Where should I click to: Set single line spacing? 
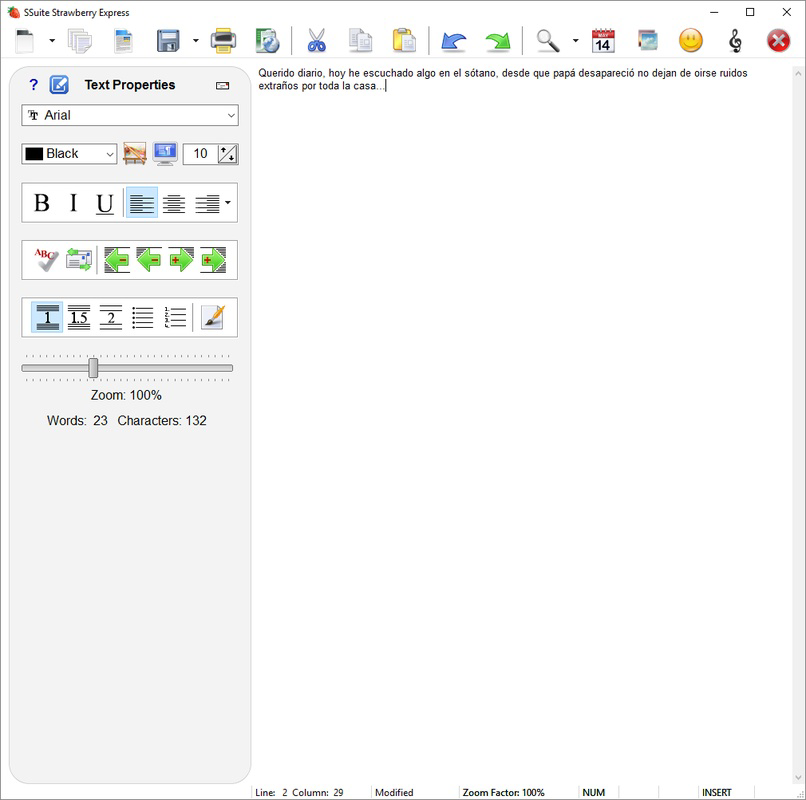tap(47, 317)
